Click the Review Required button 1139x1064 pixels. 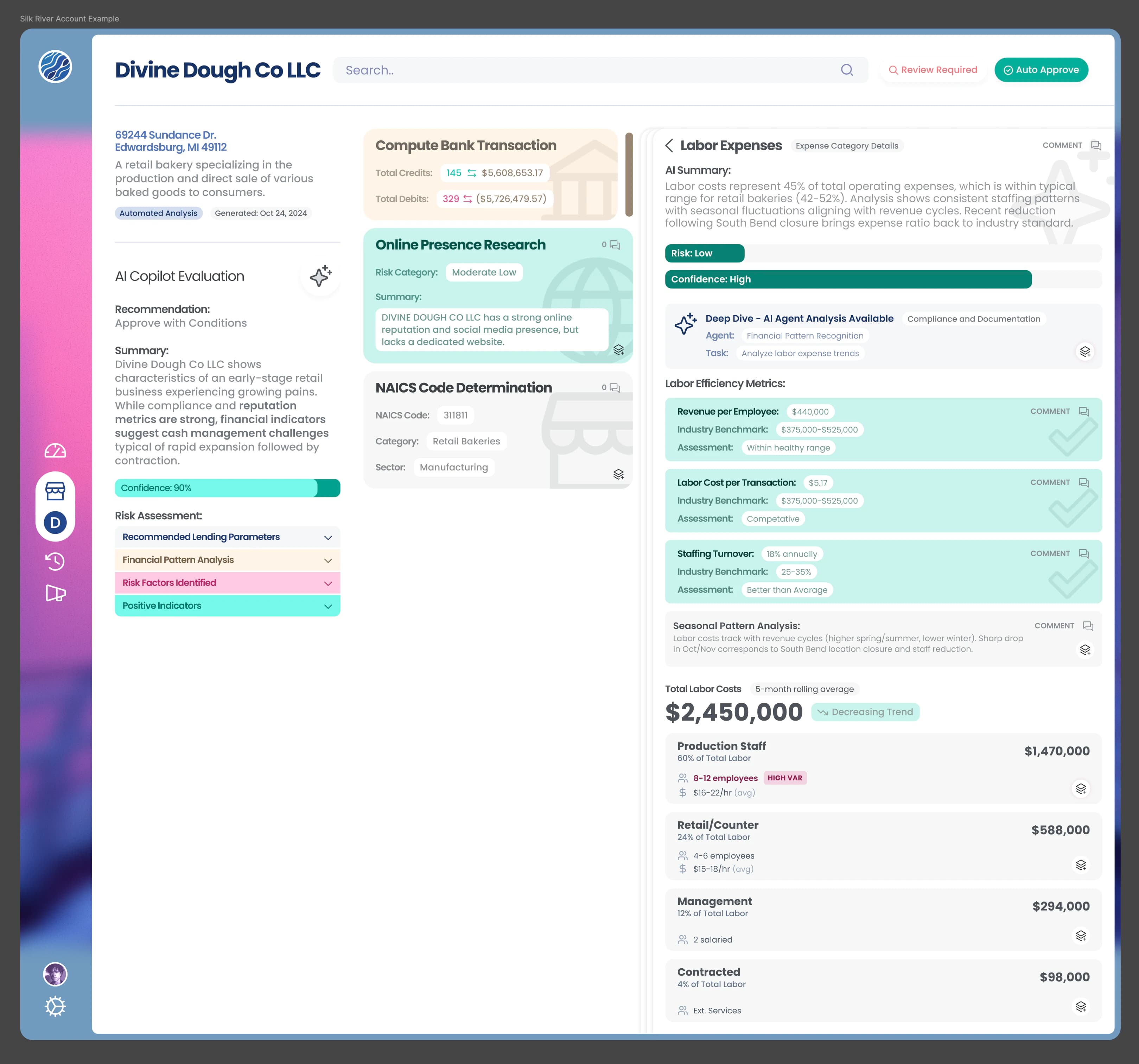[933, 70]
